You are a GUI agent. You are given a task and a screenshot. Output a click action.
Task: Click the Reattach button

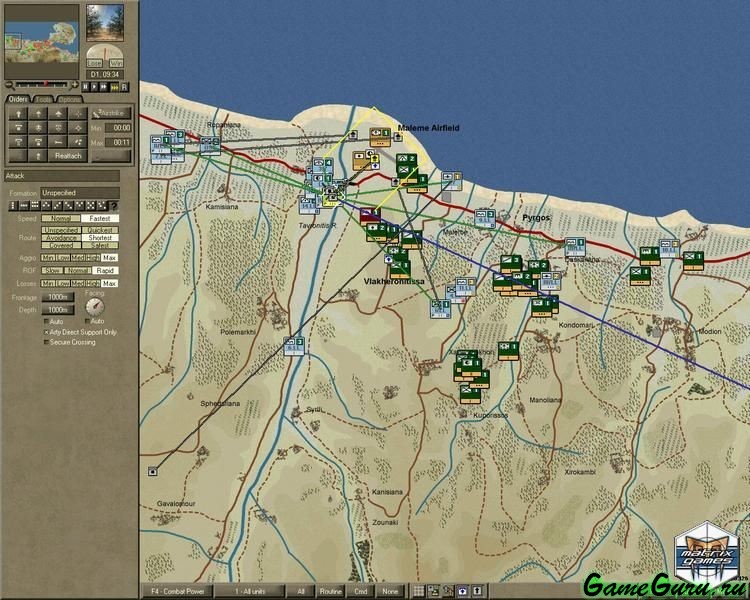click(68, 156)
